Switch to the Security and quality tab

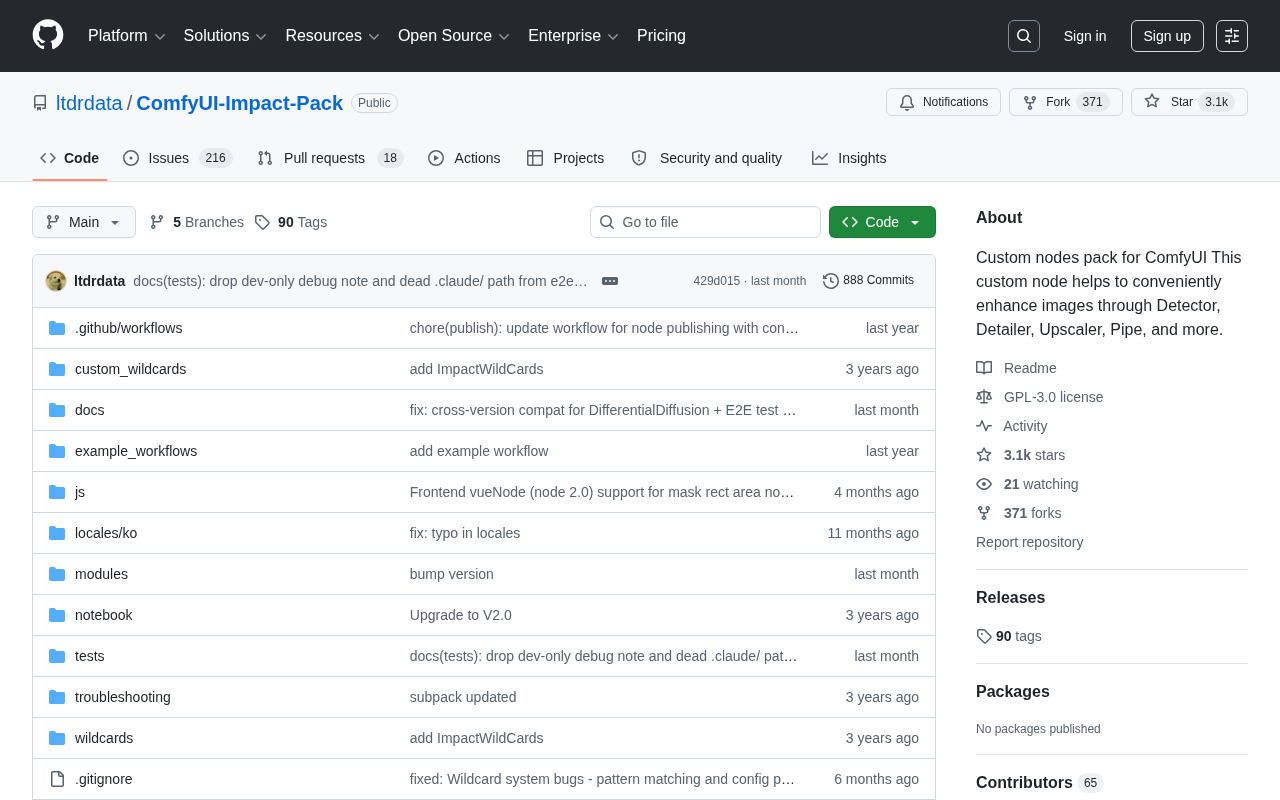[707, 158]
